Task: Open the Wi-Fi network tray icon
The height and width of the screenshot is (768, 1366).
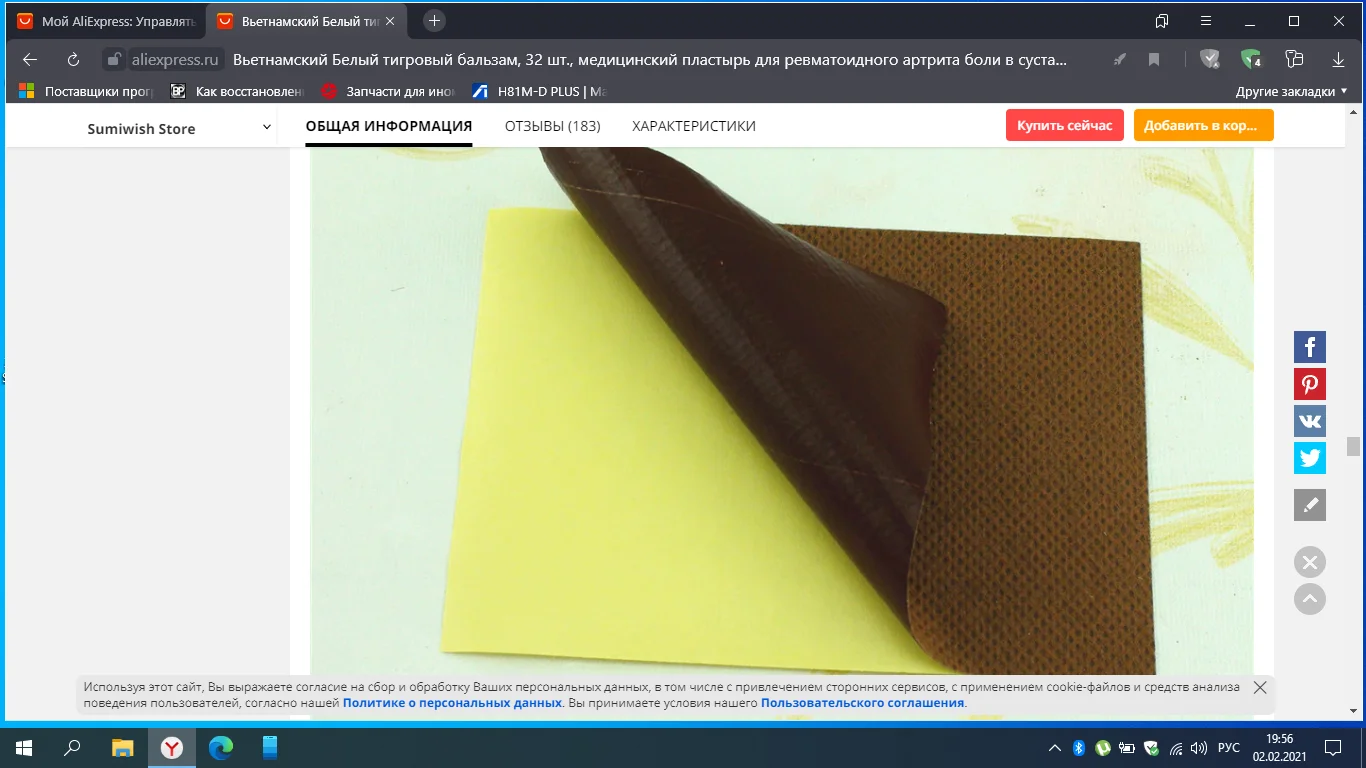Action: click(1176, 748)
